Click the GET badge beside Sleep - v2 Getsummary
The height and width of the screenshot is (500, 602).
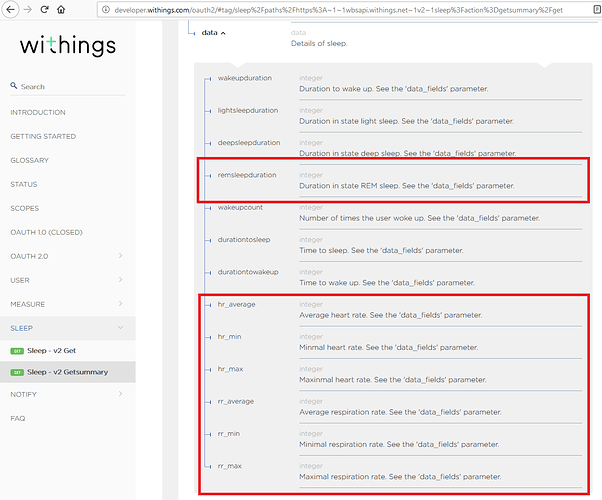coord(17,373)
